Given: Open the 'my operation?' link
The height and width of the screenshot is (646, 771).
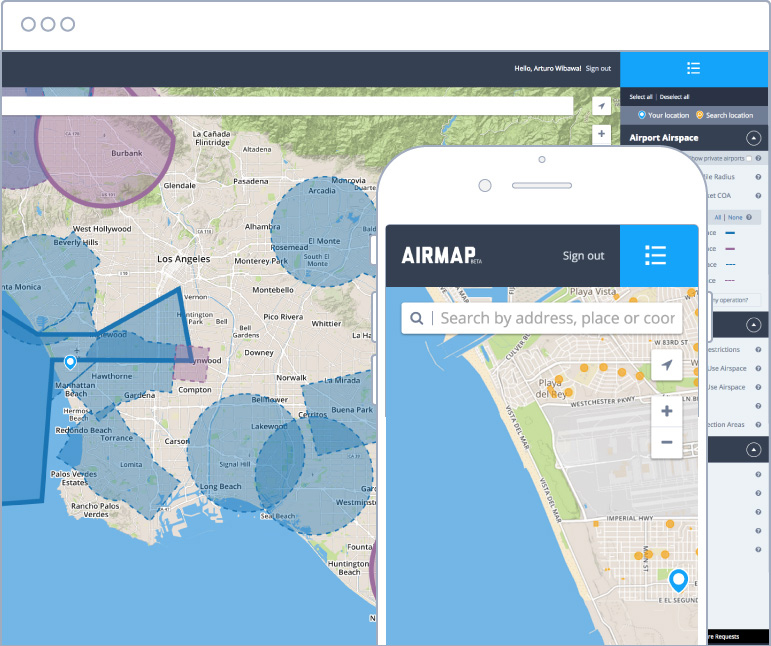Looking at the screenshot, I should pos(730,300).
